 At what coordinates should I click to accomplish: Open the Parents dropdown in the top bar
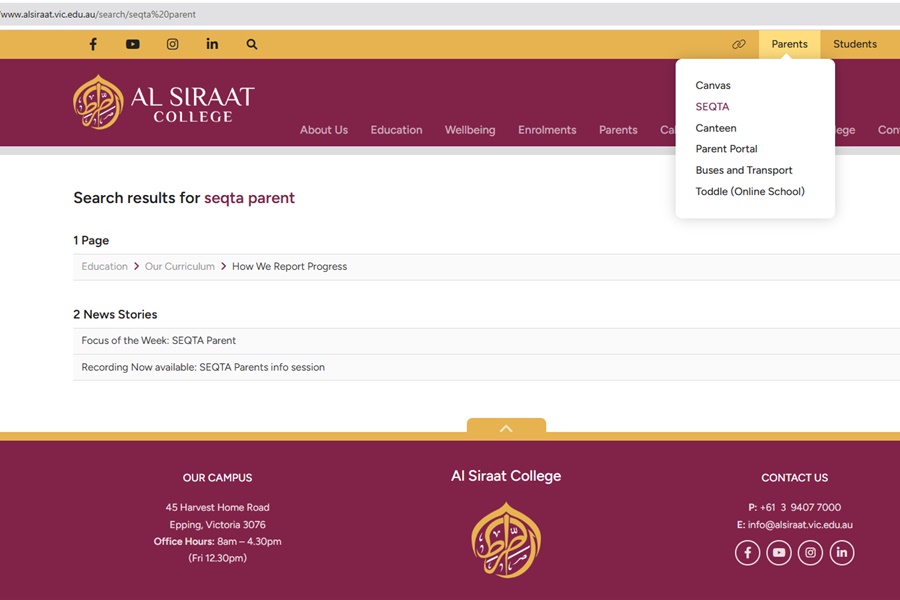pyautogui.click(x=789, y=44)
